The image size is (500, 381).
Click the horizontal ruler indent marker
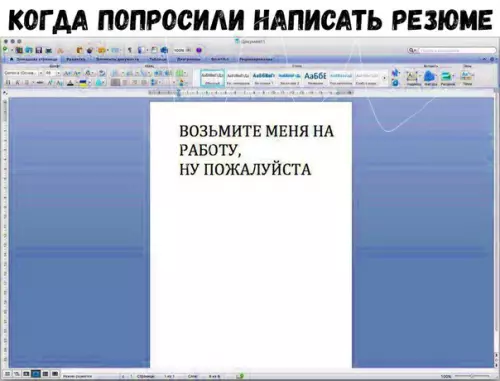click(x=178, y=92)
